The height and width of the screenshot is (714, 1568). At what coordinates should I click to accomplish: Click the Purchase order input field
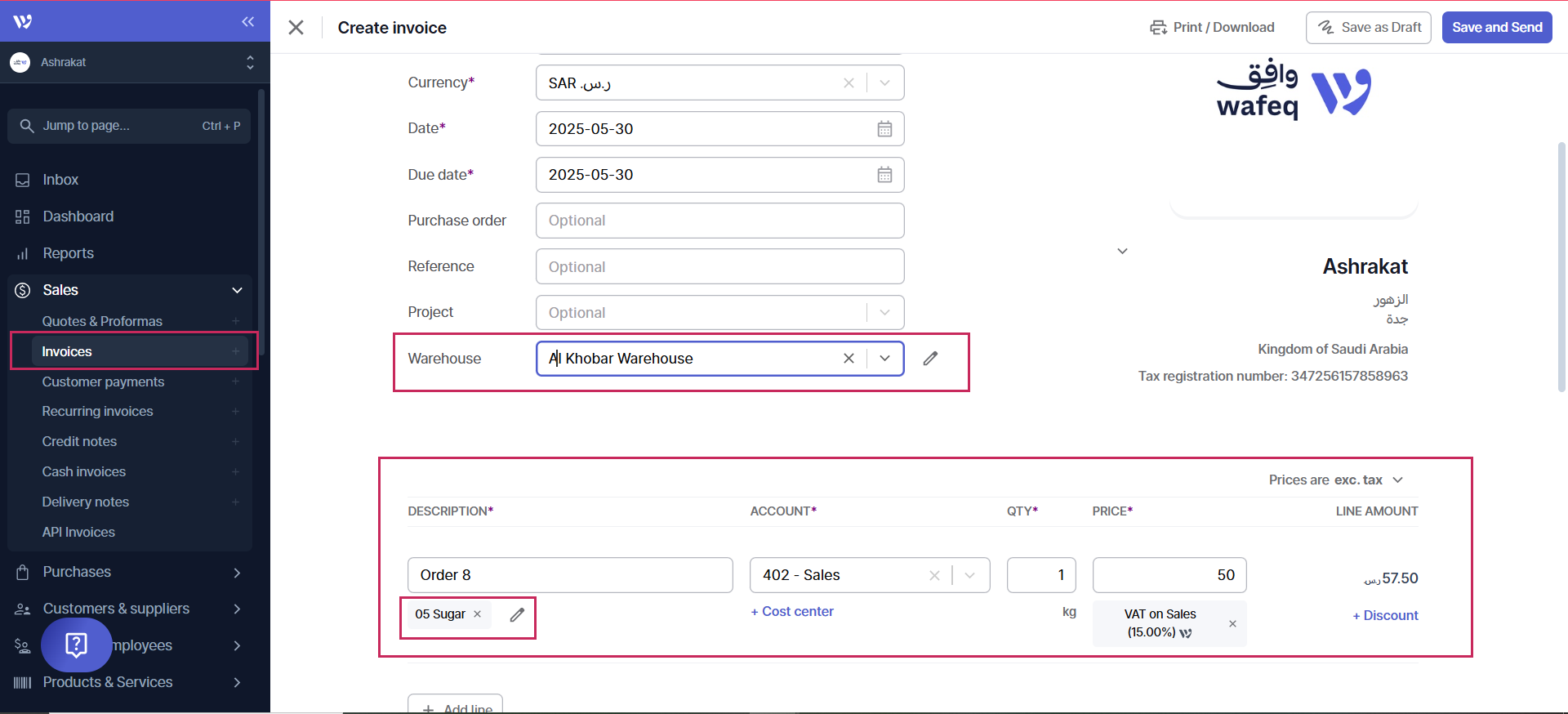tap(719, 221)
